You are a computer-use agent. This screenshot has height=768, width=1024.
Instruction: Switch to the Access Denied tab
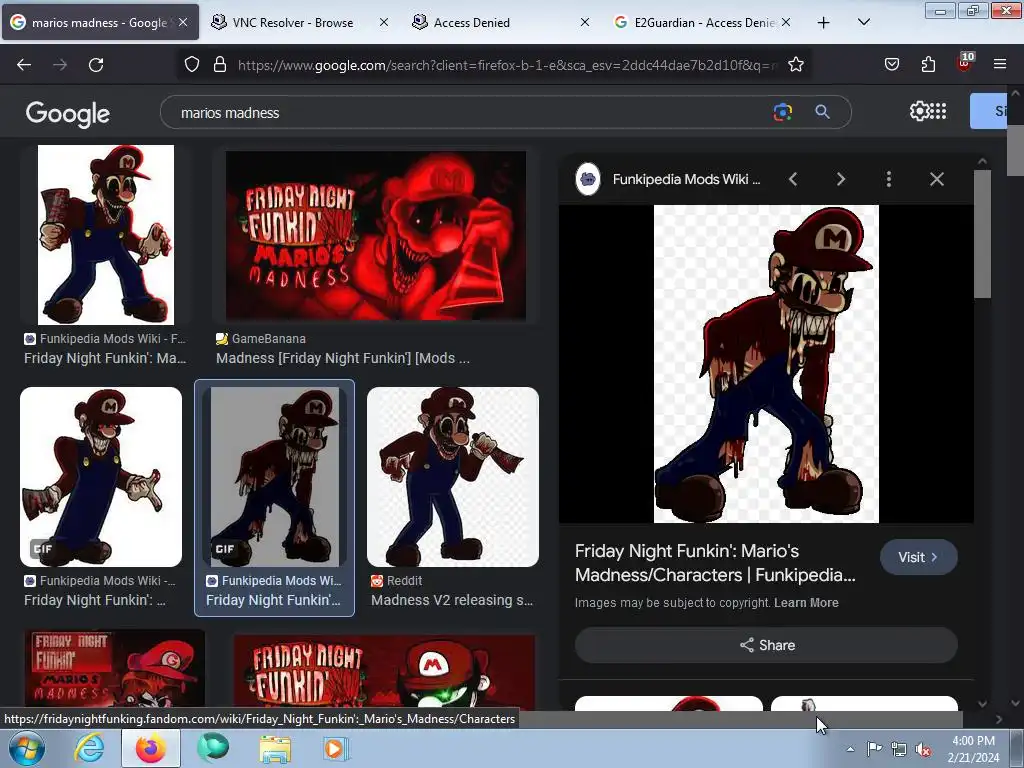502,23
